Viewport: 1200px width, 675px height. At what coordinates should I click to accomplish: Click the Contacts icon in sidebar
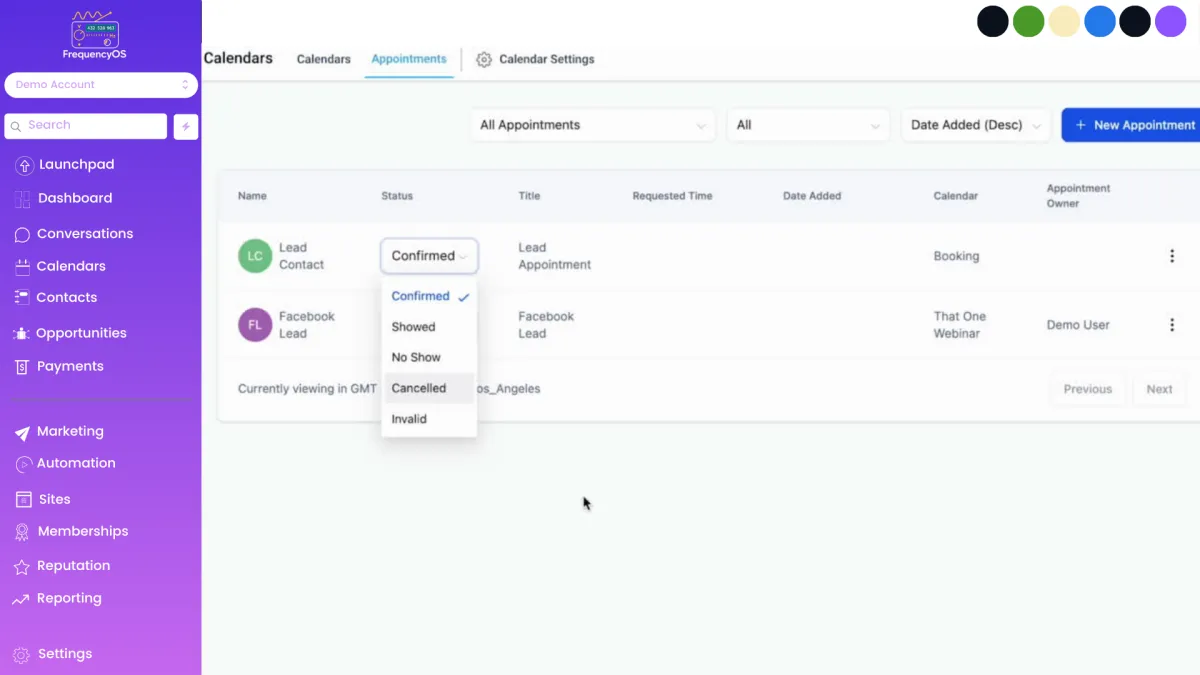22,298
